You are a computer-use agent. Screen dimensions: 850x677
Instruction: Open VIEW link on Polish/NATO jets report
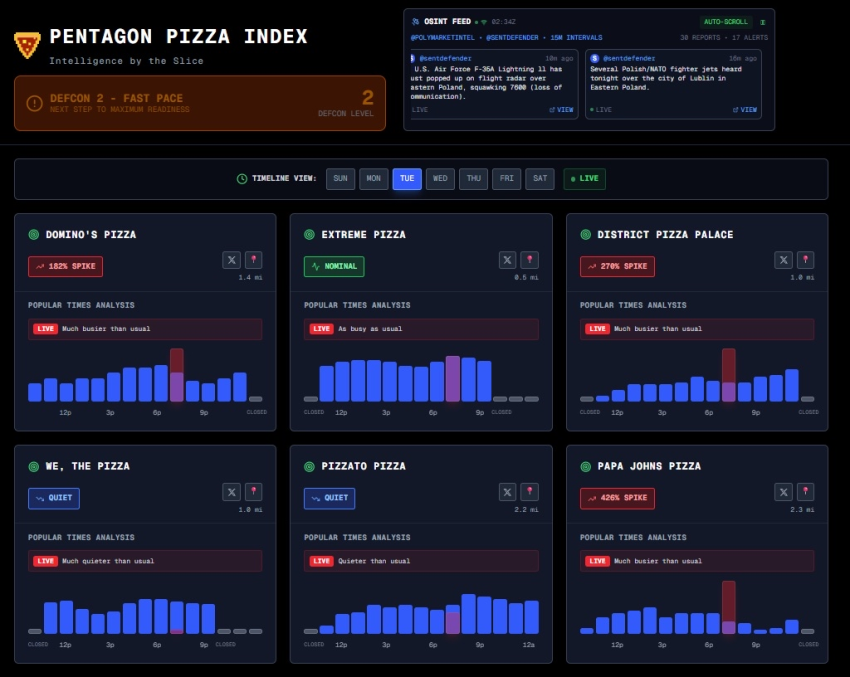pyautogui.click(x=745, y=110)
